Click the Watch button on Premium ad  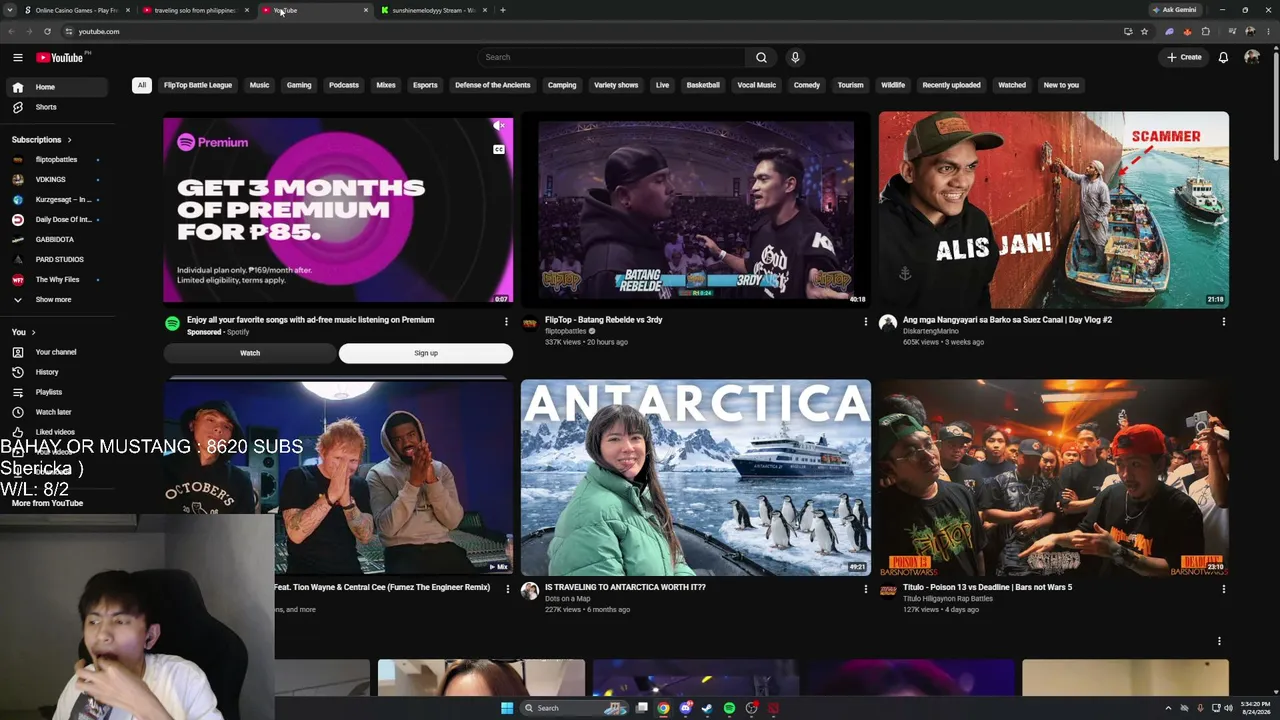coord(250,353)
